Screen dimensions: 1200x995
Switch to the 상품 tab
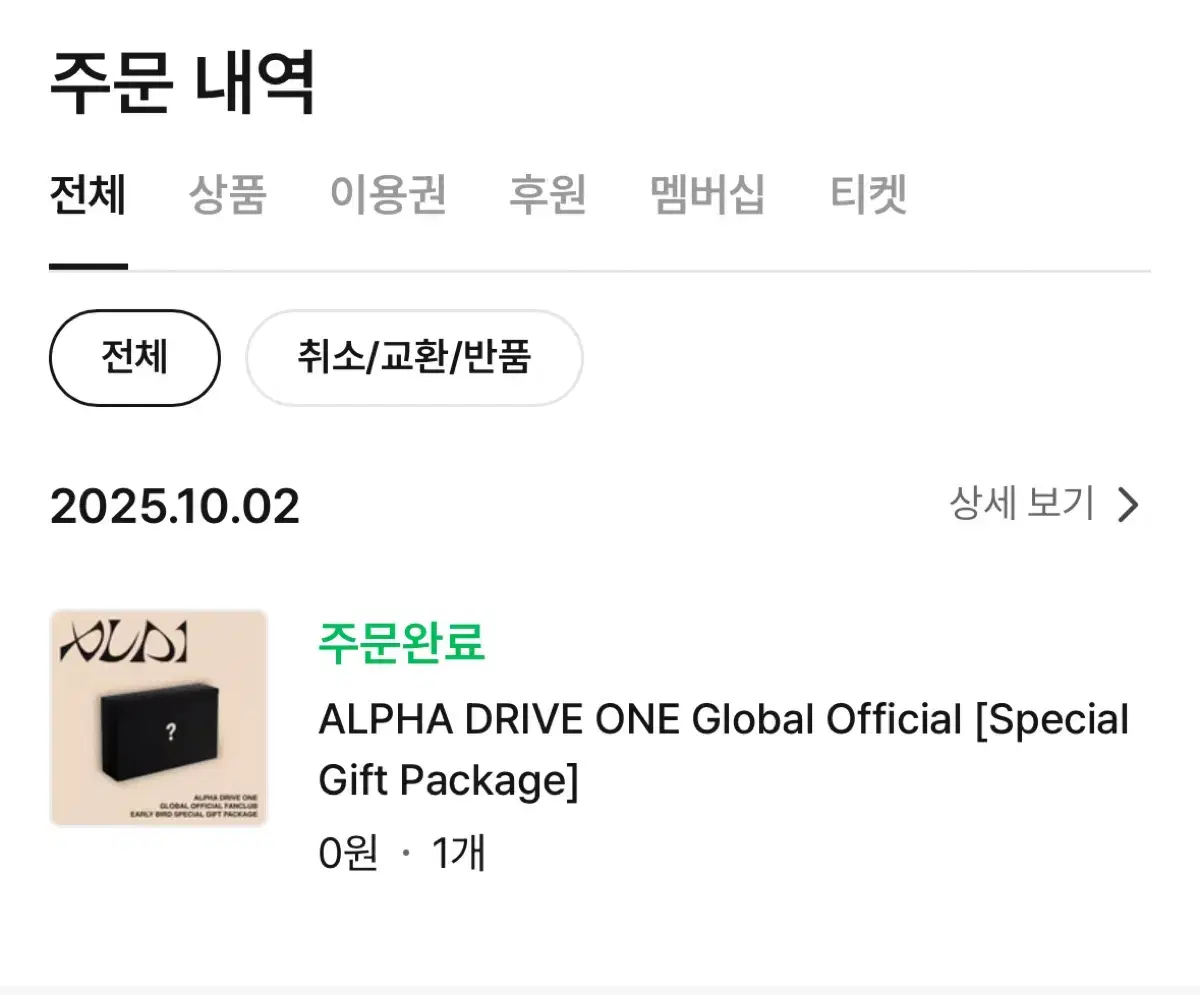pos(228,194)
